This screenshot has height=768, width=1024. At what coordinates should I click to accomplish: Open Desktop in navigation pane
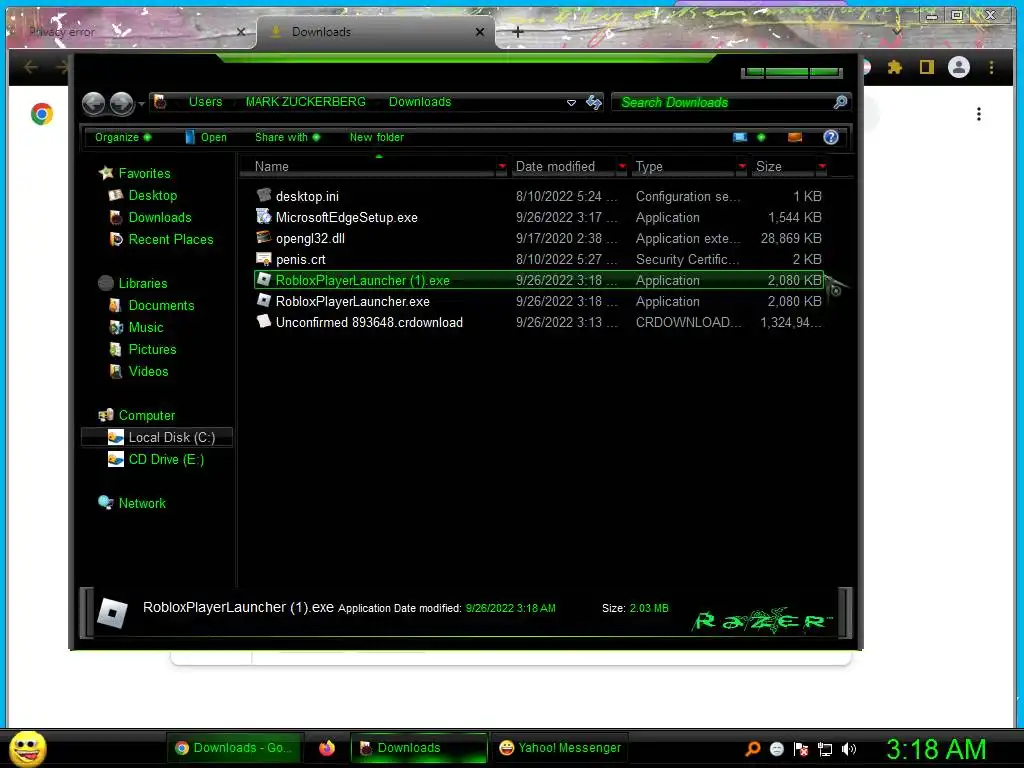(x=143, y=195)
